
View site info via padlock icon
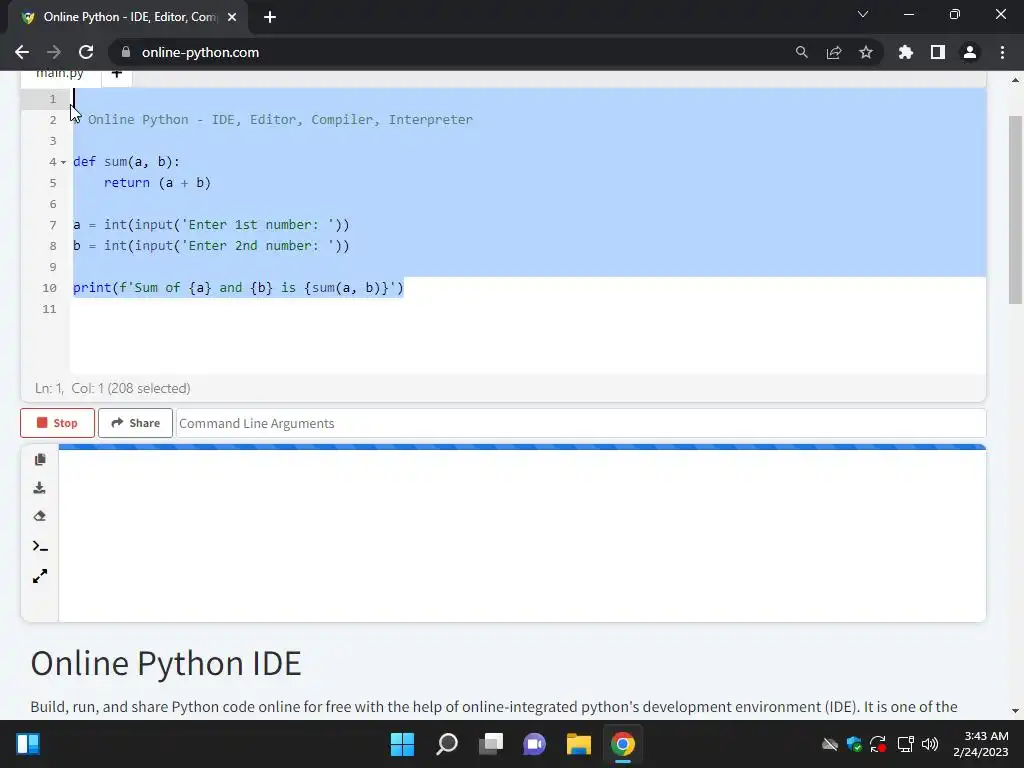(126, 52)
